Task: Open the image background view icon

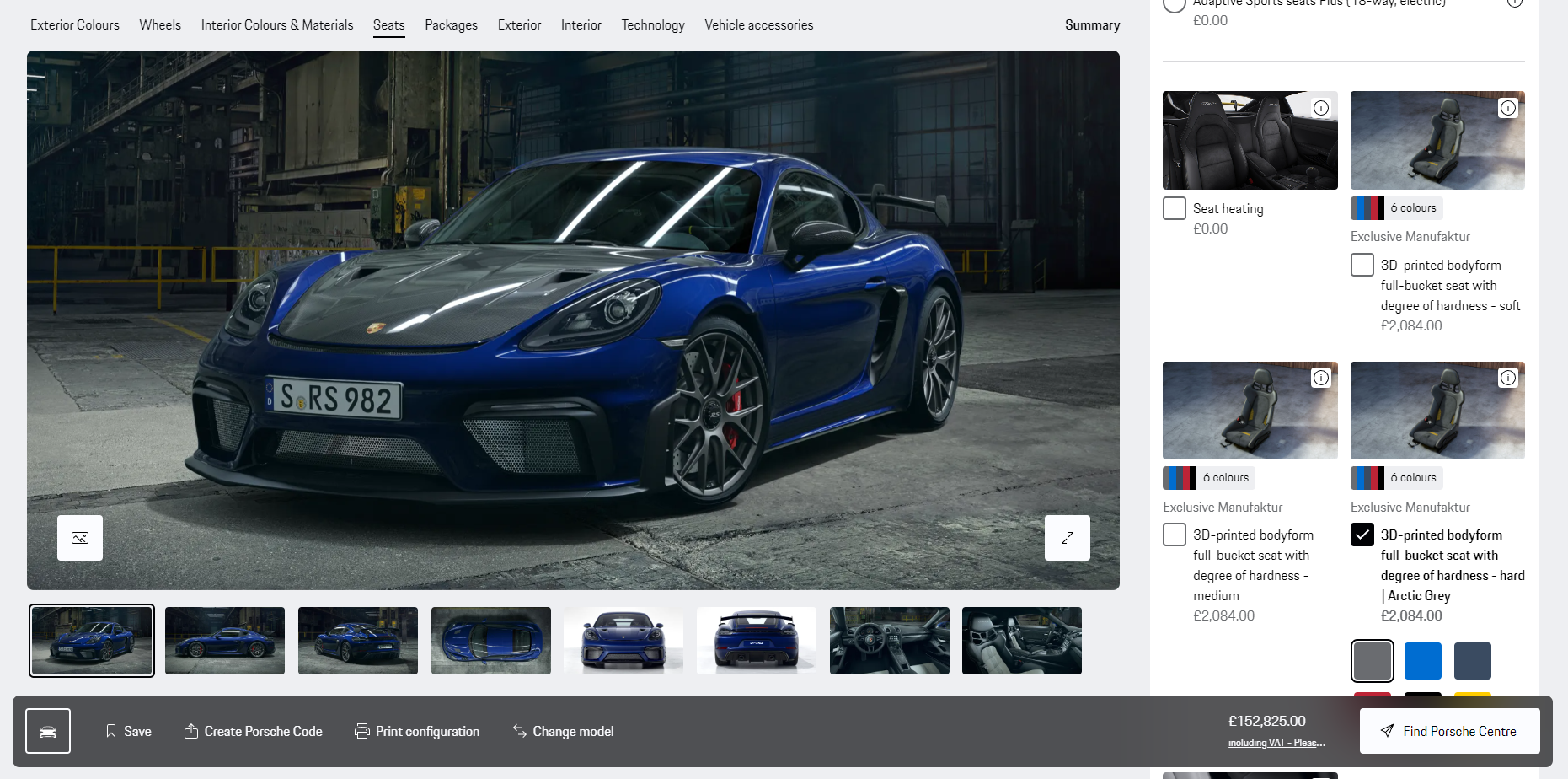Action: [x=80, y=538]
